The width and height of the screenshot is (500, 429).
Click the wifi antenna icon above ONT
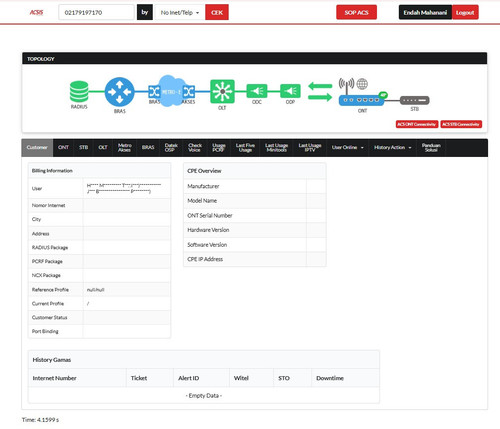[x=346, y=85]
